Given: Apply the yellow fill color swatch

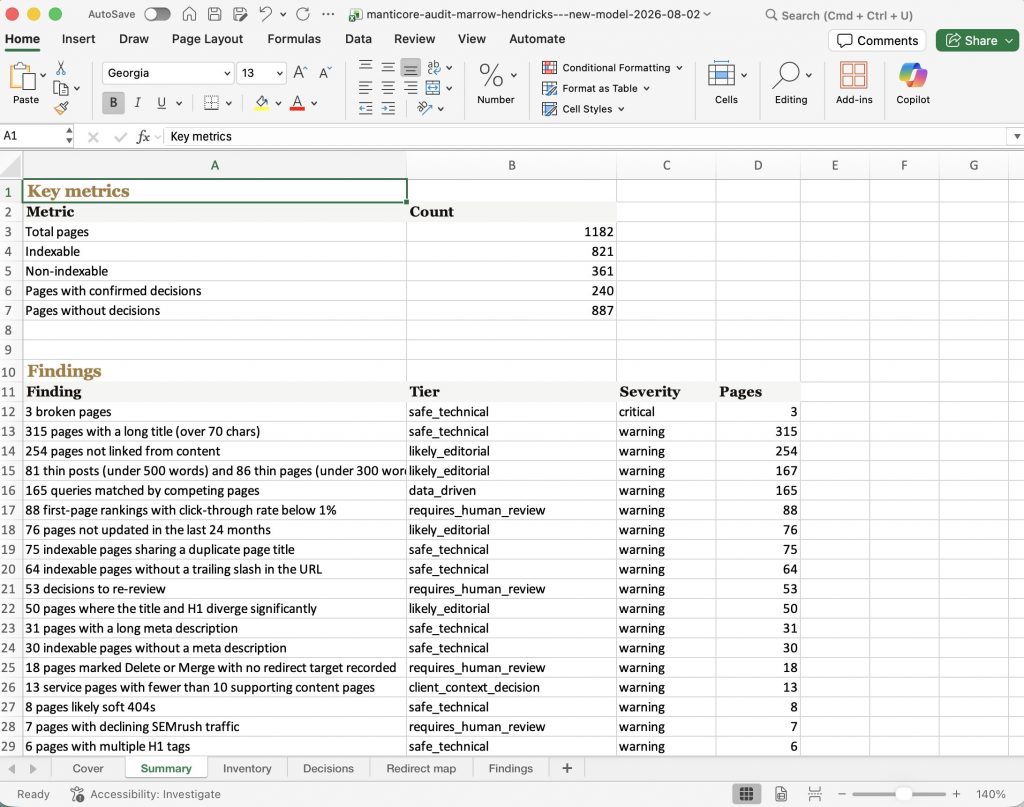Looking at the screenshot, I should pos(262,103).
